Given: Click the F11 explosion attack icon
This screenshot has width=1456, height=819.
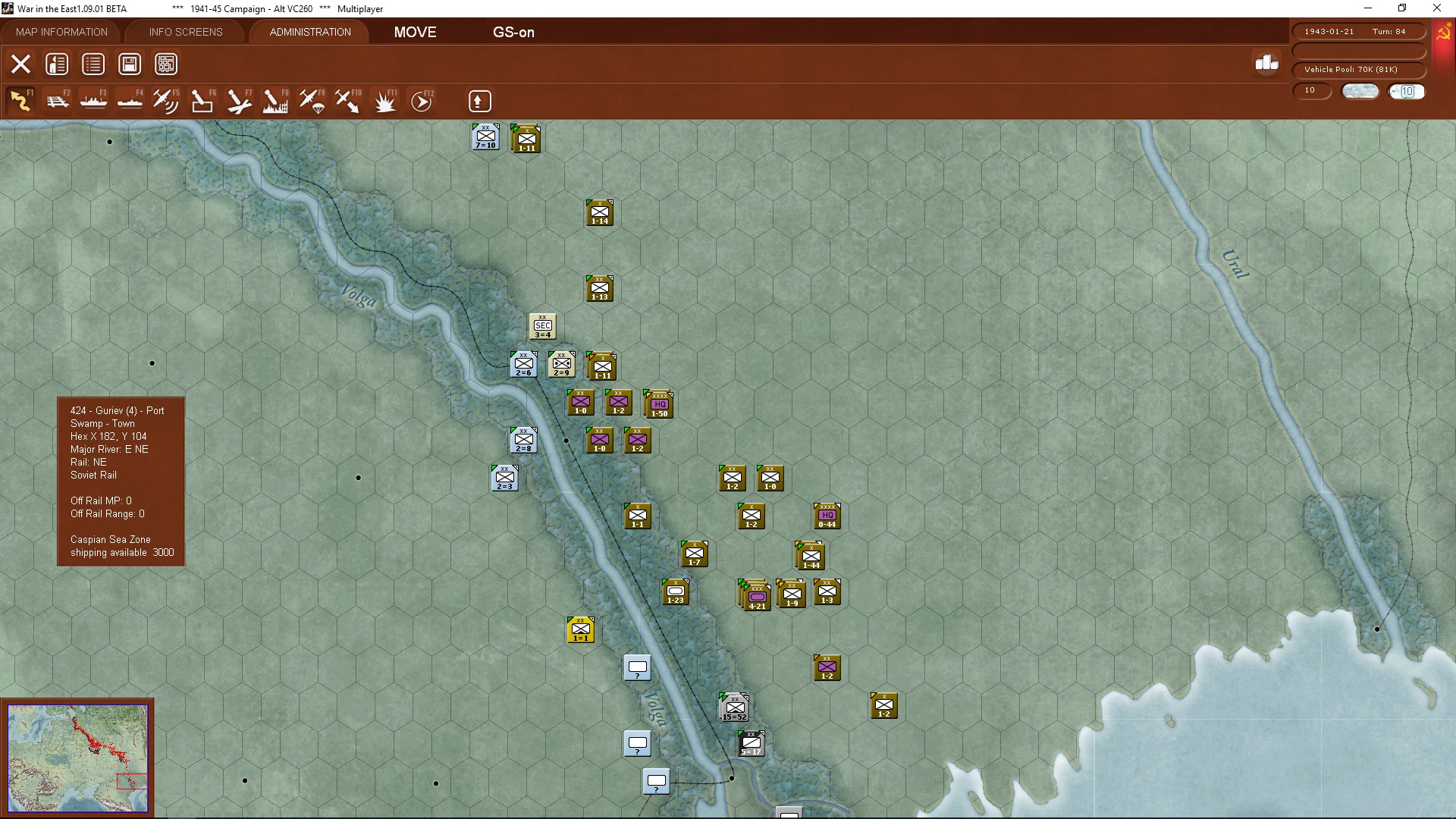Looking at the screenshot, I should [x=385, y=101].
